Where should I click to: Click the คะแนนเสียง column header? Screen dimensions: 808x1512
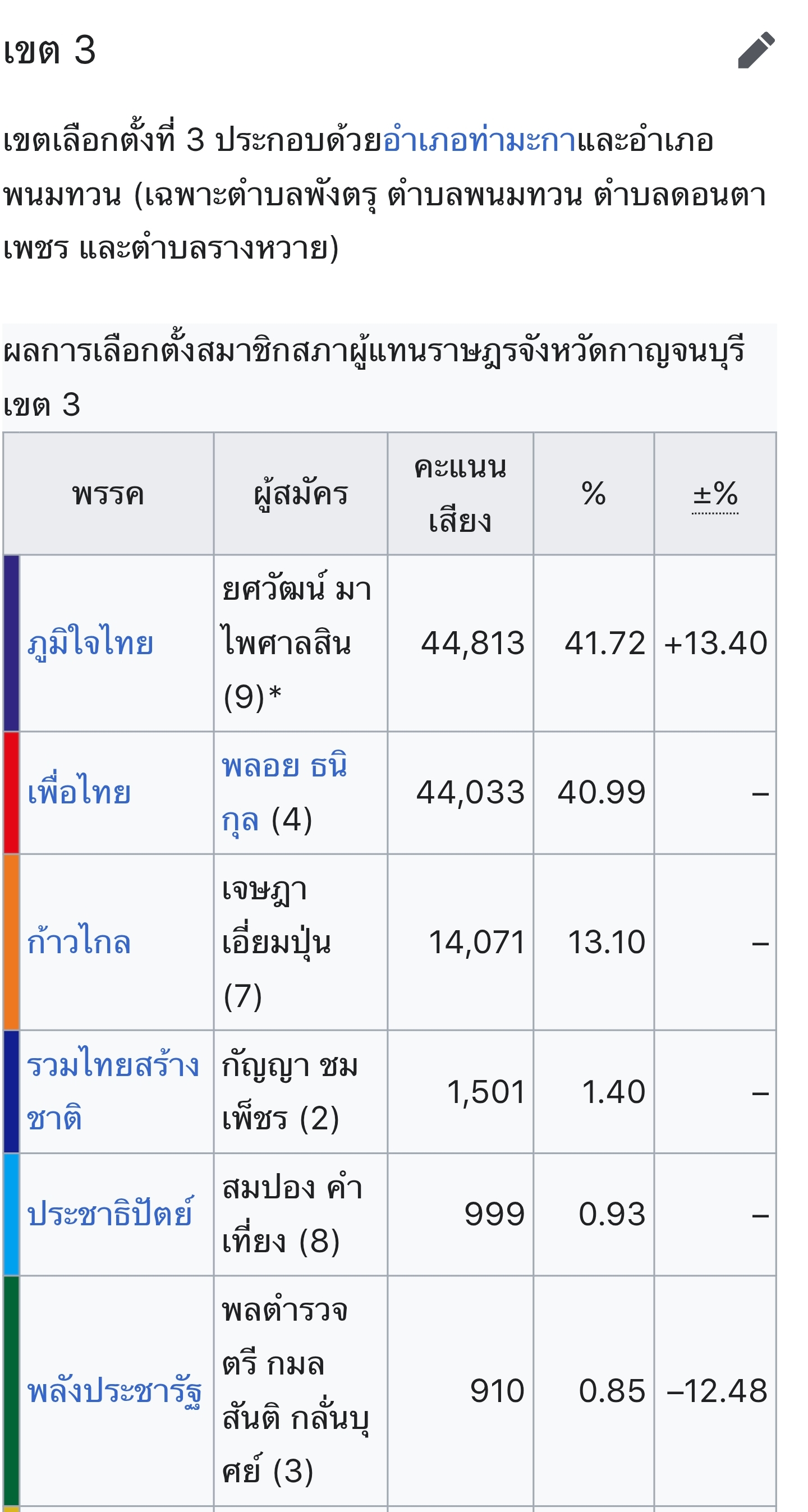pyautogui.click(x=460, y=494)
